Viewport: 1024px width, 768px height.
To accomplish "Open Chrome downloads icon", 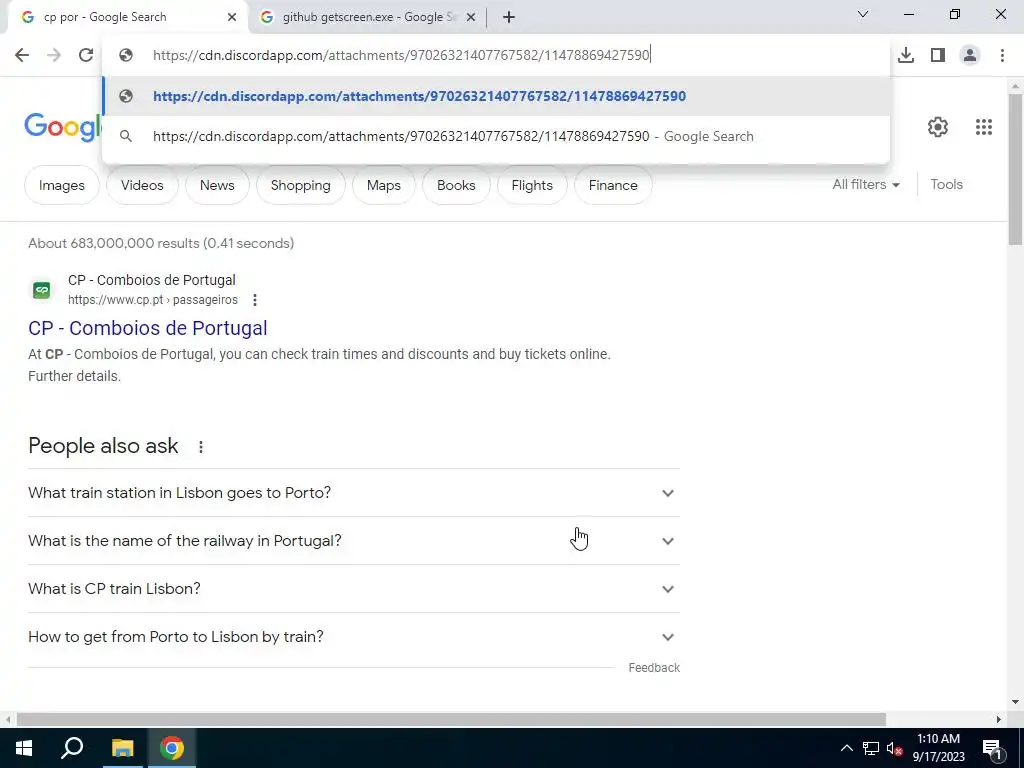I will click(x=905, y=55).
